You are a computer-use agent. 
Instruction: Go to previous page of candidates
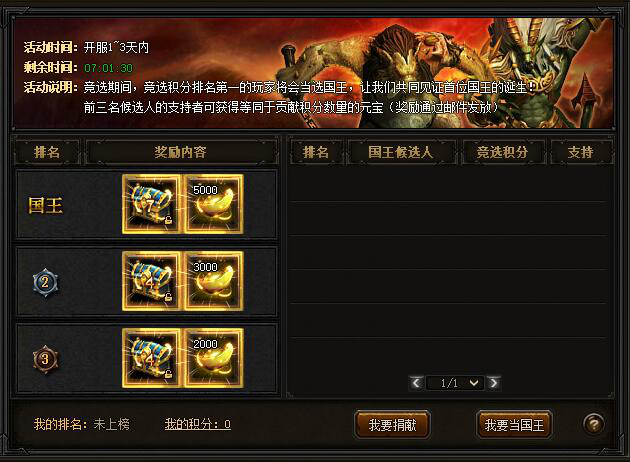point(416,383)
